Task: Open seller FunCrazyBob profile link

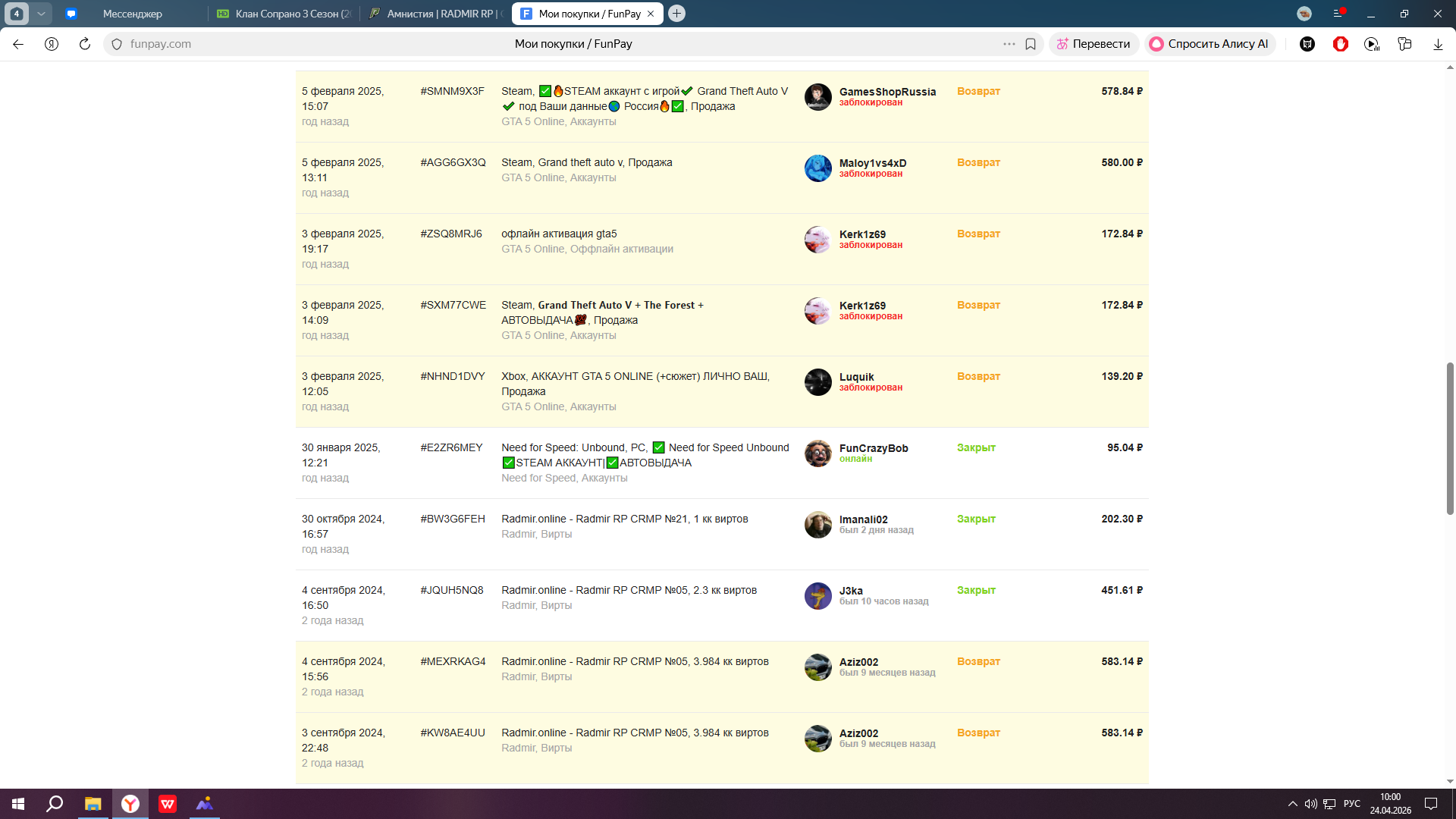Action: click(873, 448)
